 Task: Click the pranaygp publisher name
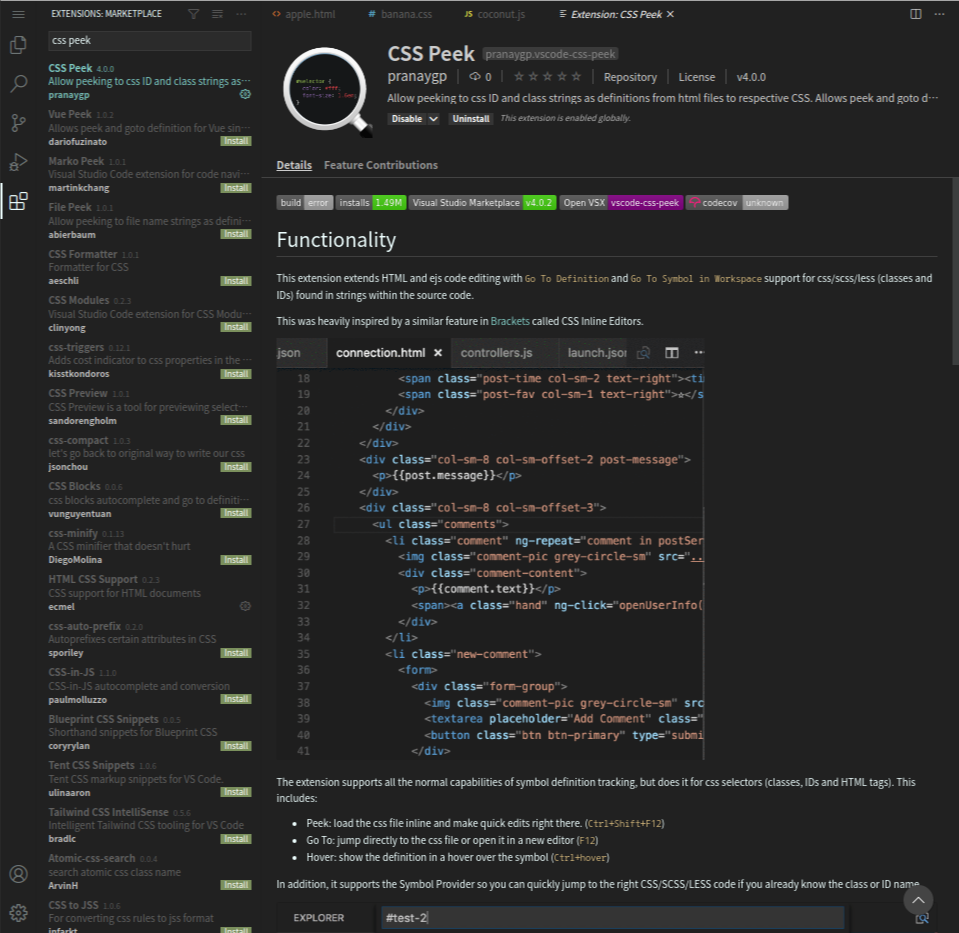(x=417, y=76)
